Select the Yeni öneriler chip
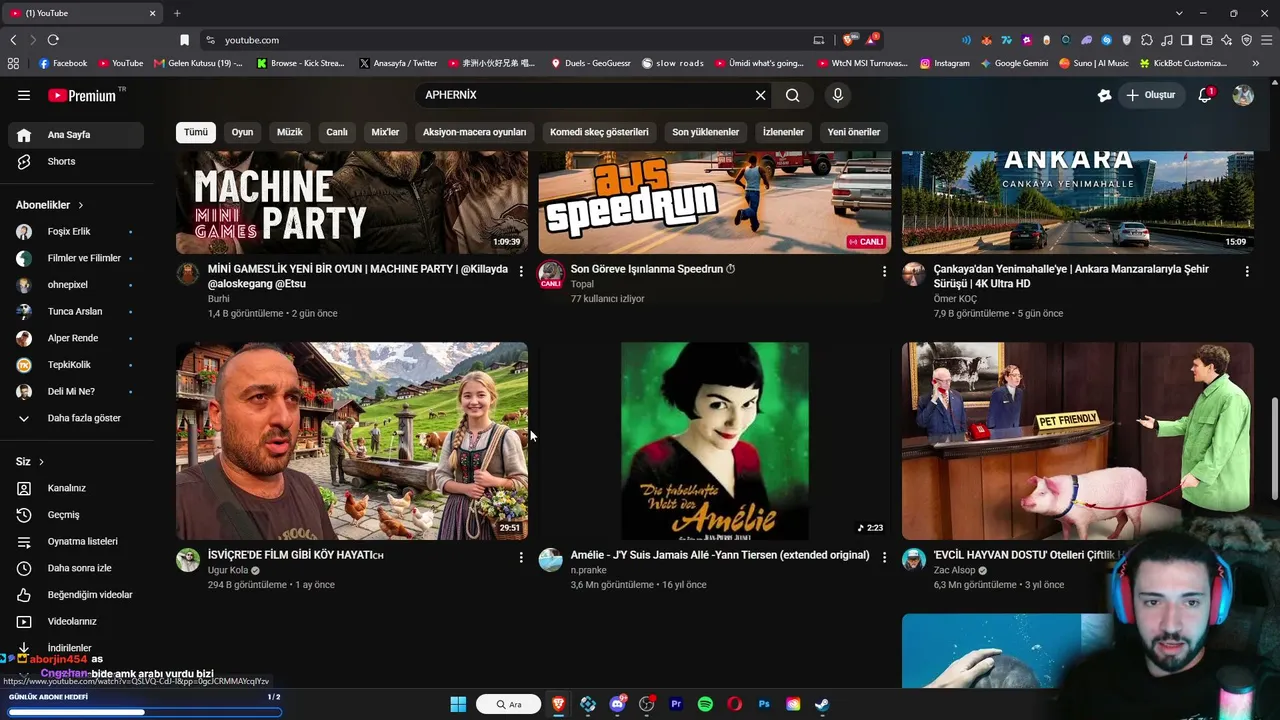Screen dimensions: 1280x720 pyautogui.click(x=854, y=132)
